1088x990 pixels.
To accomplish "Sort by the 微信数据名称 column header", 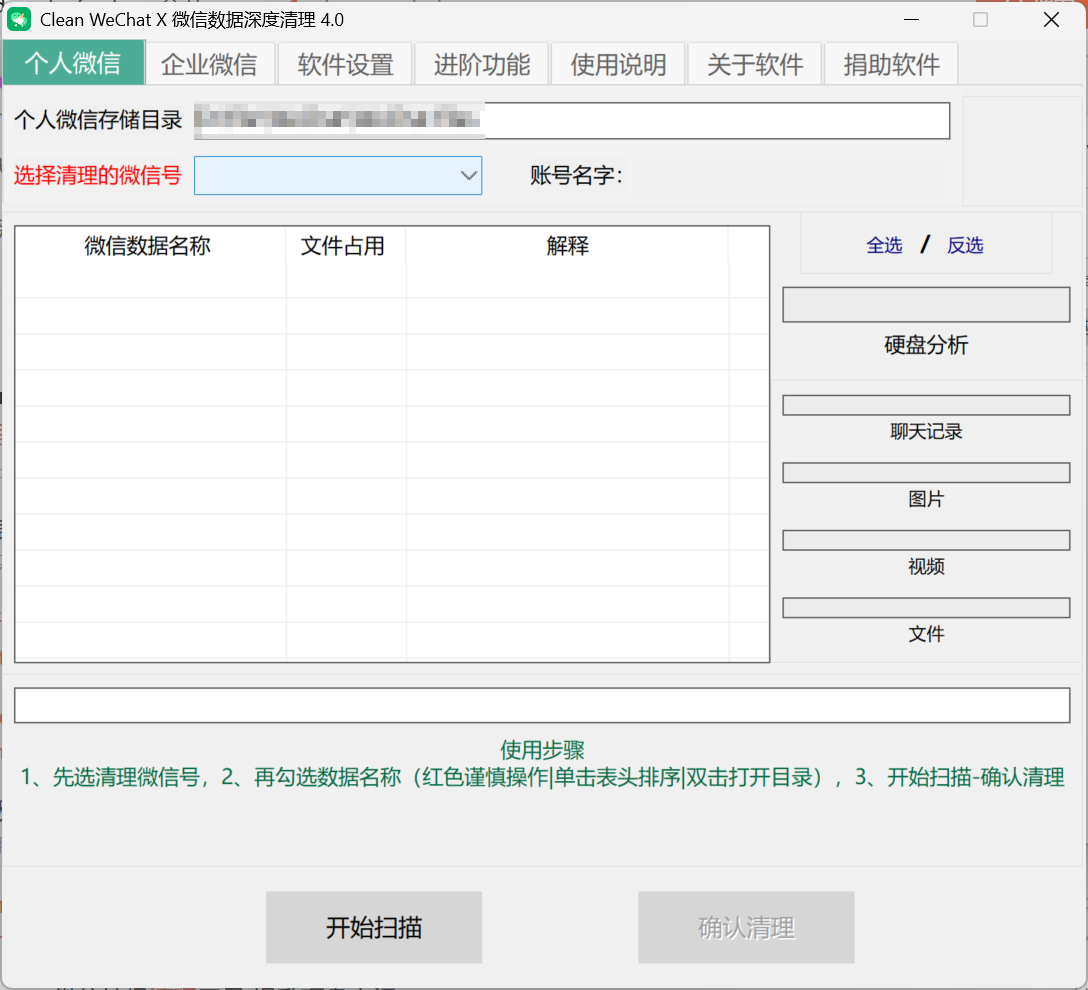I will click(x=150, y=246).
